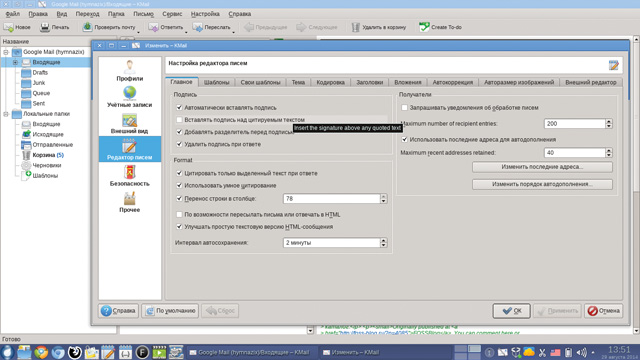This screenshot has height=360, width=640.
Task: Switch to the Кодировка tab
Action: pos(331,82)
